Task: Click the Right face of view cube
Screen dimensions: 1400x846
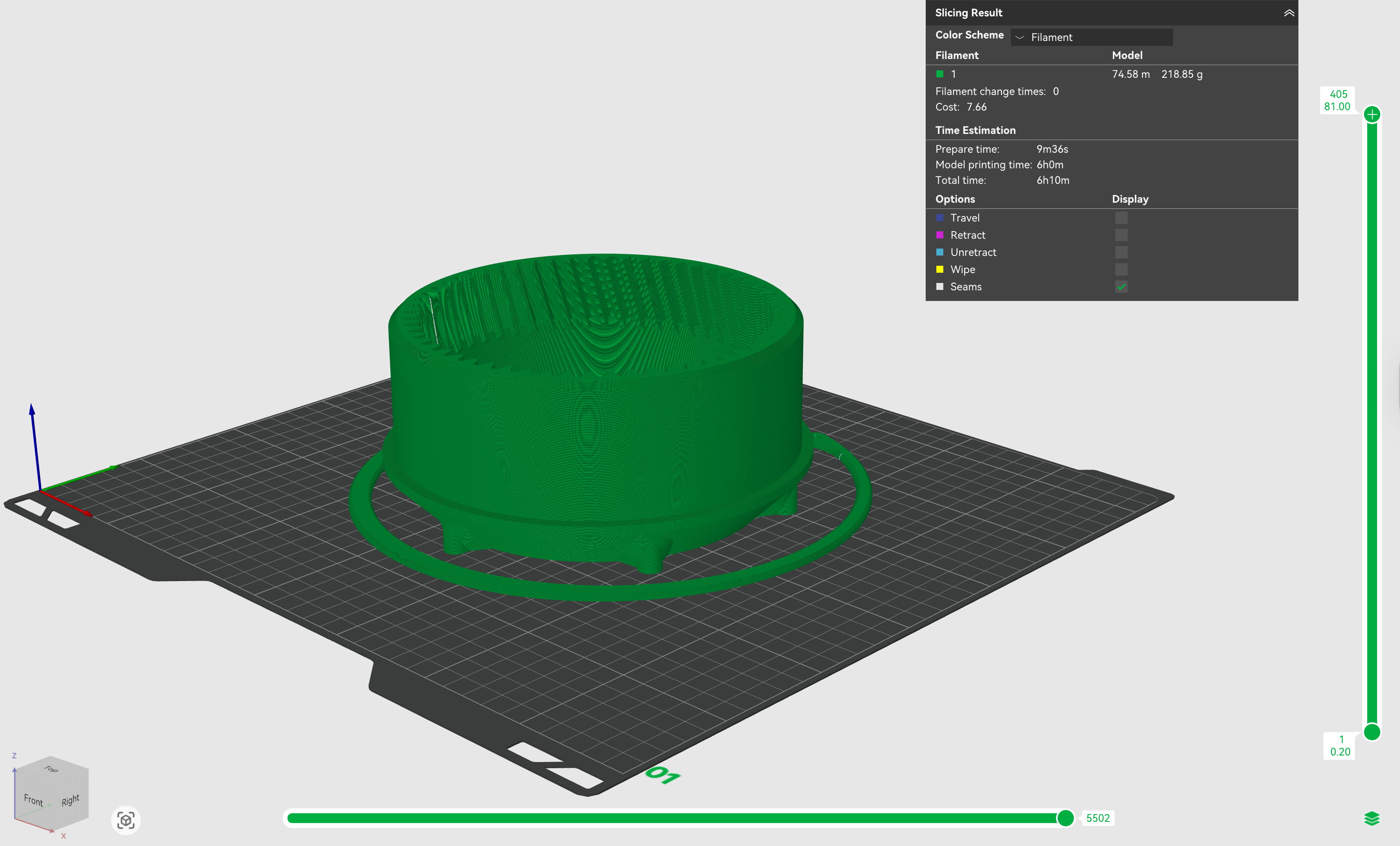Action: [x=70, y=800]
